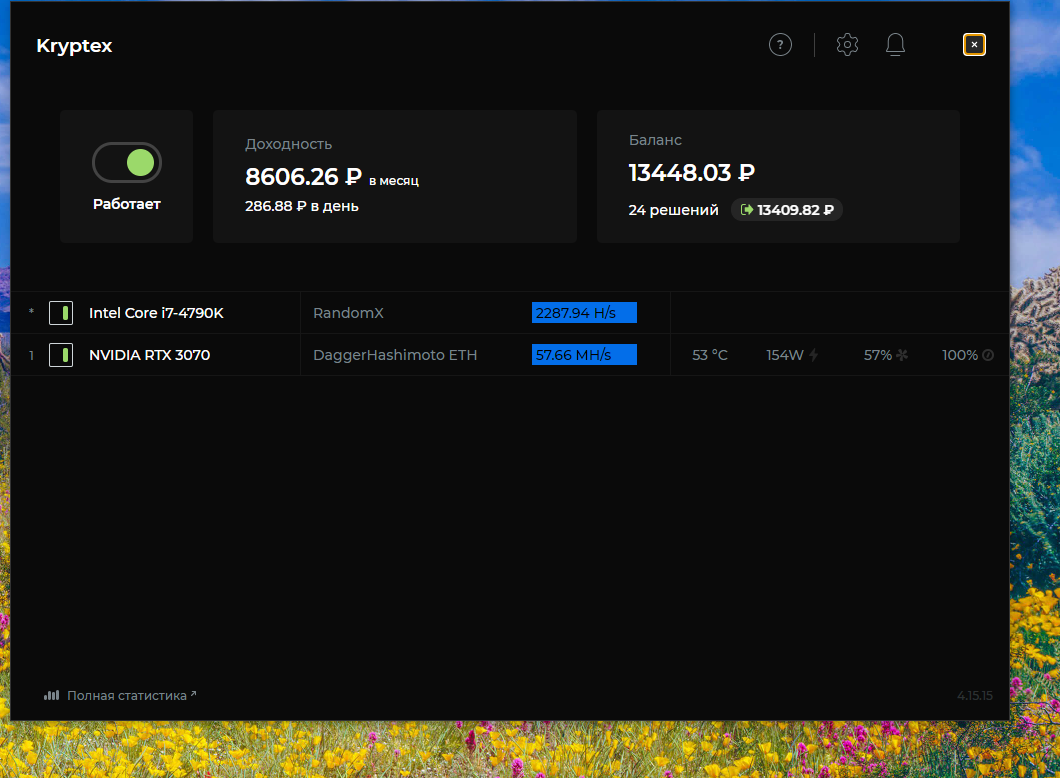
Task: Toggle Intel Core i7-4790K mining switch
Action: [x=61, y=313]
